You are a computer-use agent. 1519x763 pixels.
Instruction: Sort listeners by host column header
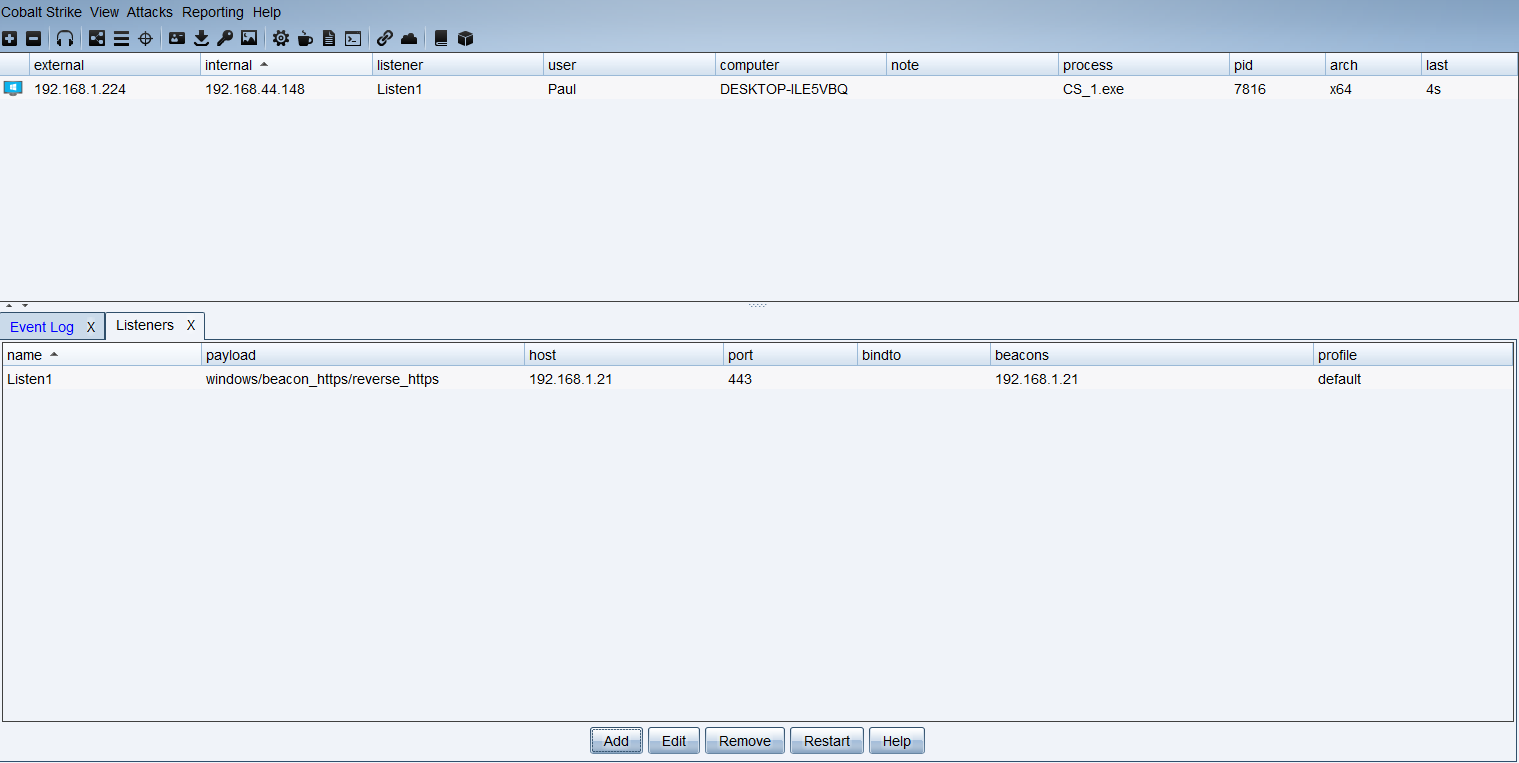(624, 355)
